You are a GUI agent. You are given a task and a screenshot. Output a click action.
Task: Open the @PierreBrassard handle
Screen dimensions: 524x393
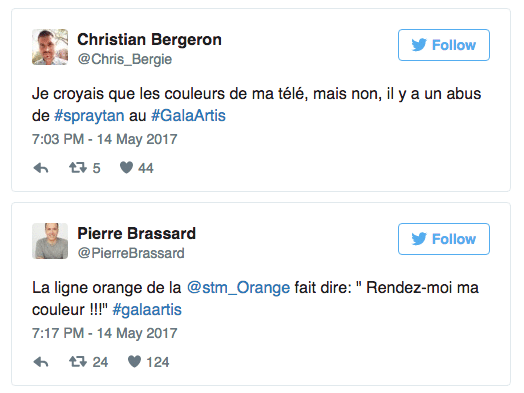point(131,253)
